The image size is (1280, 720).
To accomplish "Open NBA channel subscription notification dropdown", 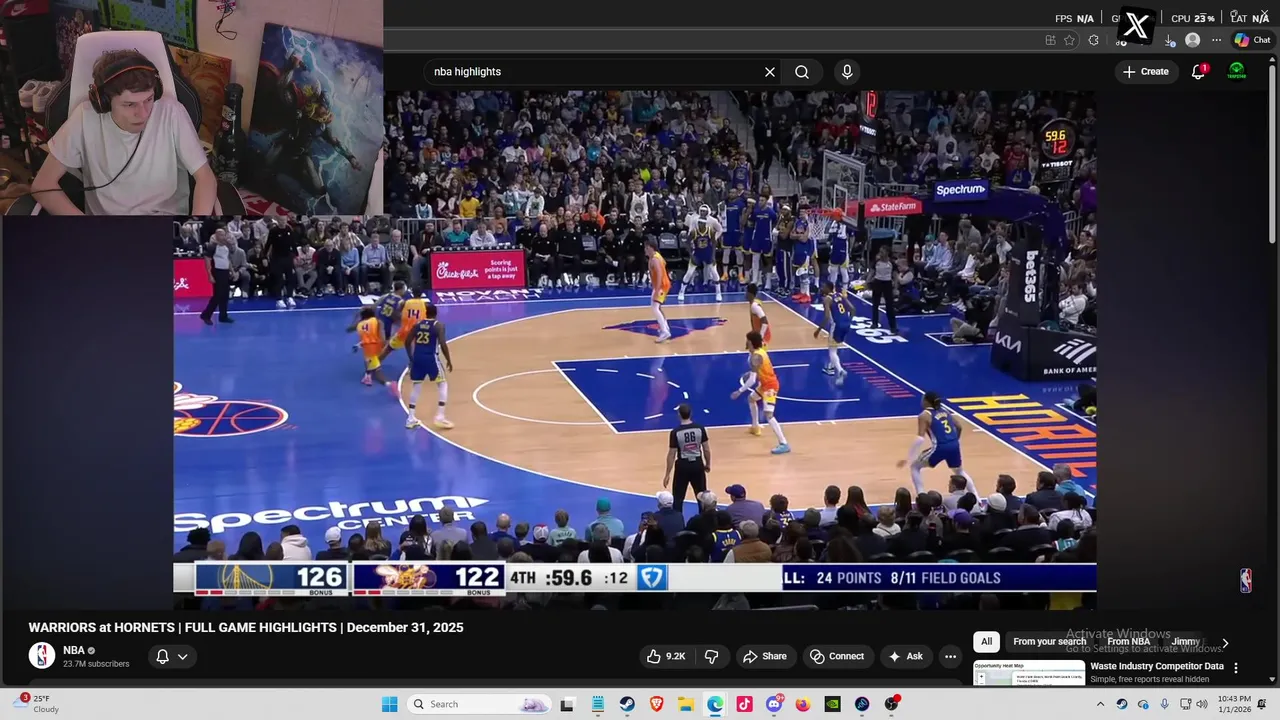I will coord(171,656).
